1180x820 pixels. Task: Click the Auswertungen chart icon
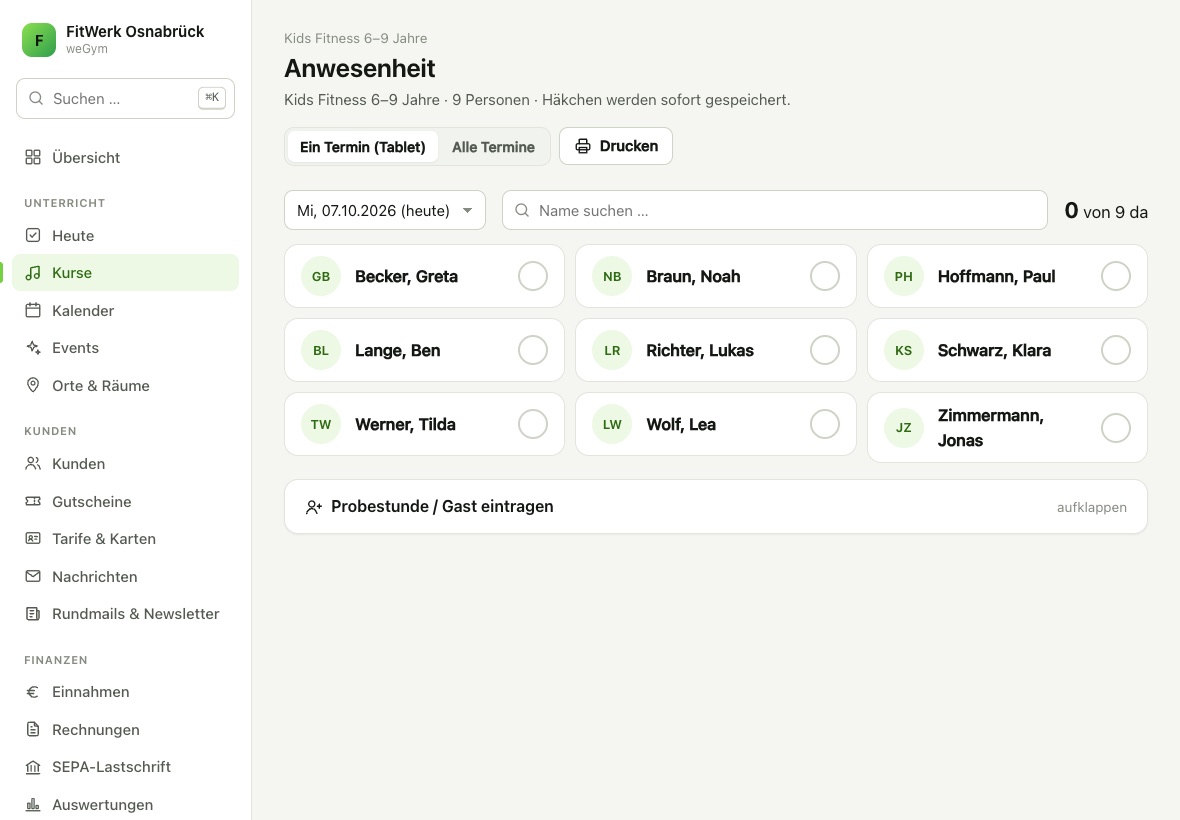[x=33, y=804]
